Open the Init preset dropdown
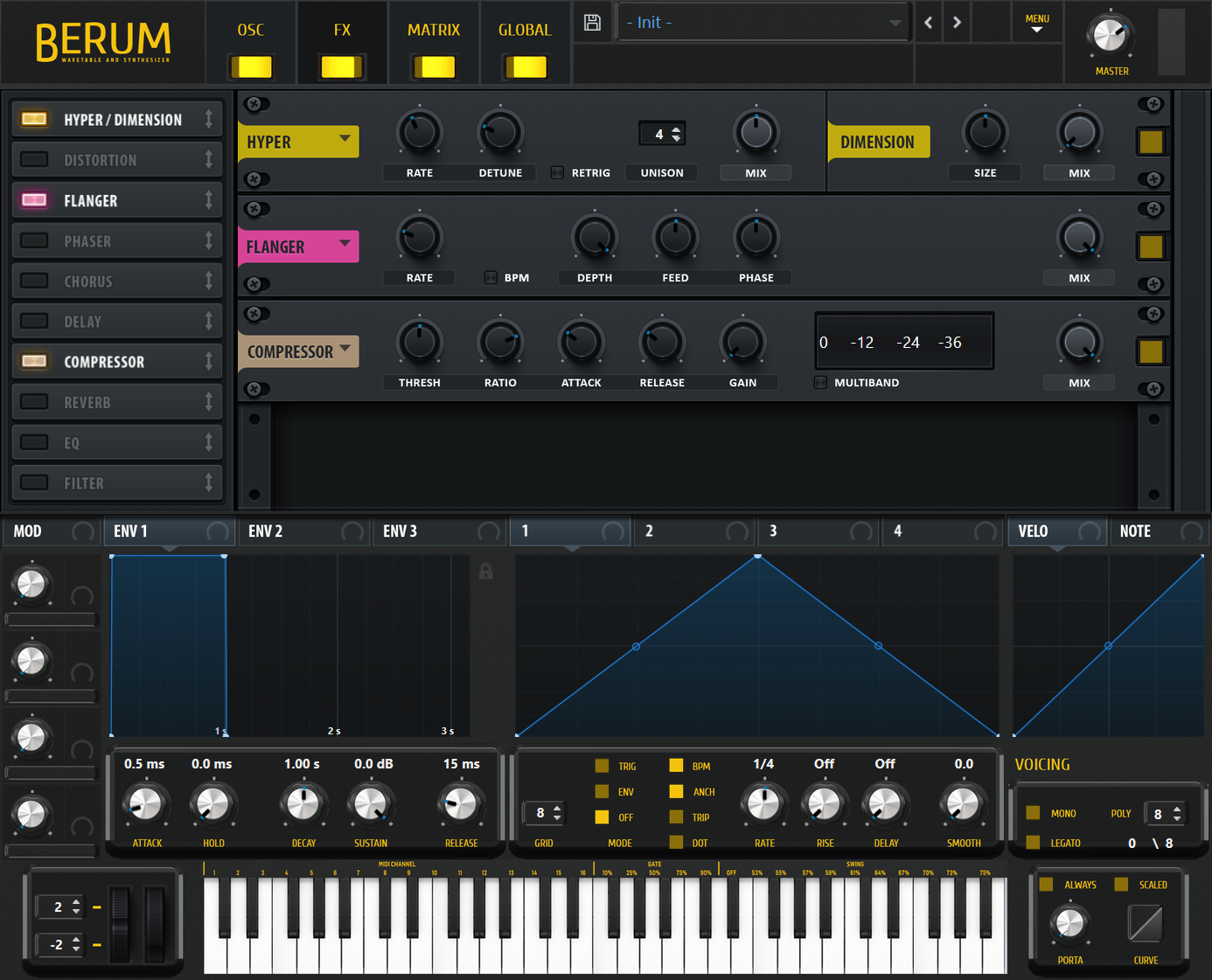 [x=764, y=23]
